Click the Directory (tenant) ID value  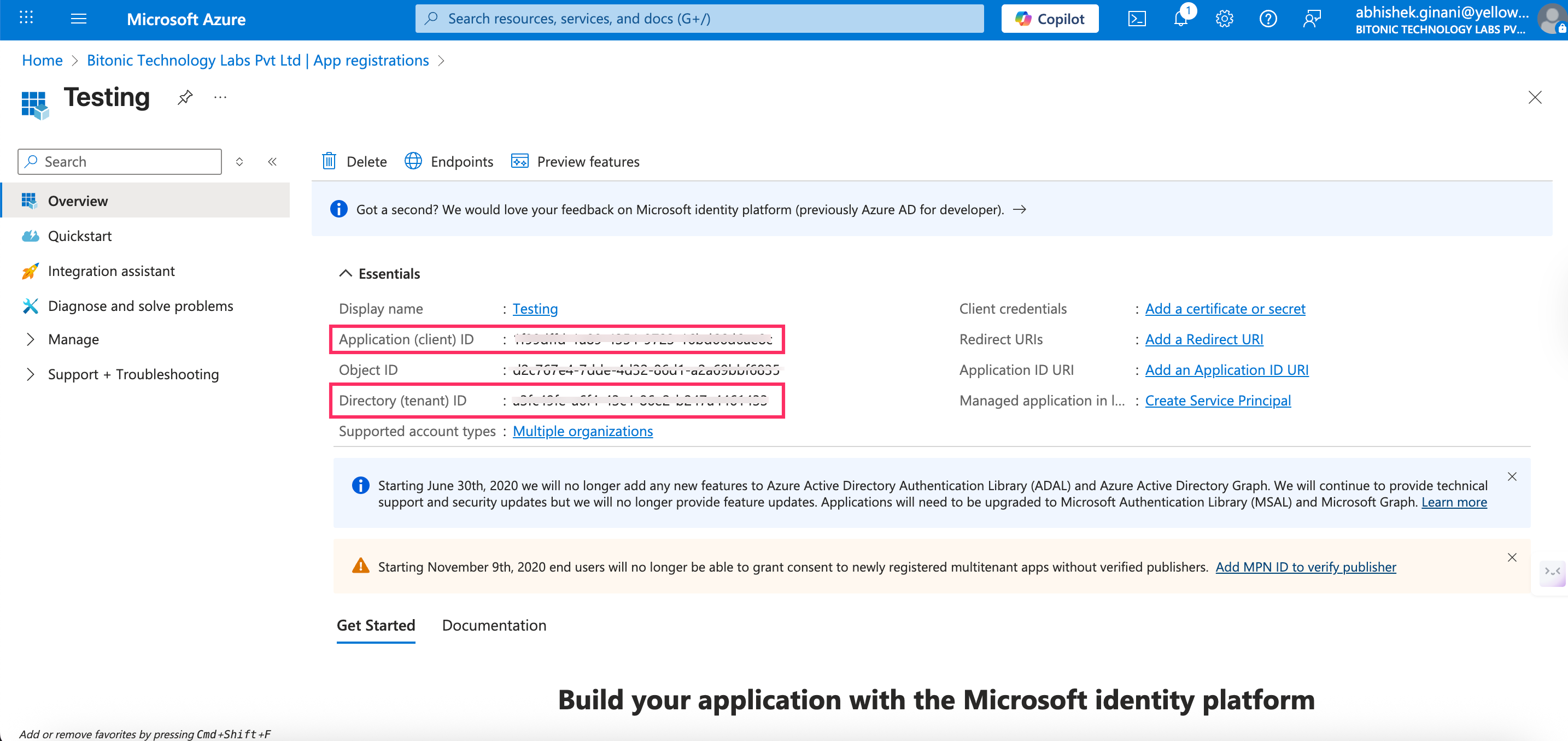(x=640, y=401)
